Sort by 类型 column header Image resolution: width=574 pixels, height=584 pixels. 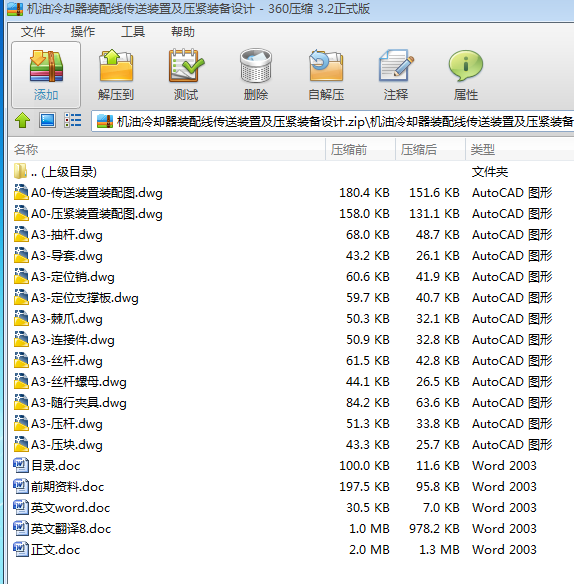click(520, 149)
